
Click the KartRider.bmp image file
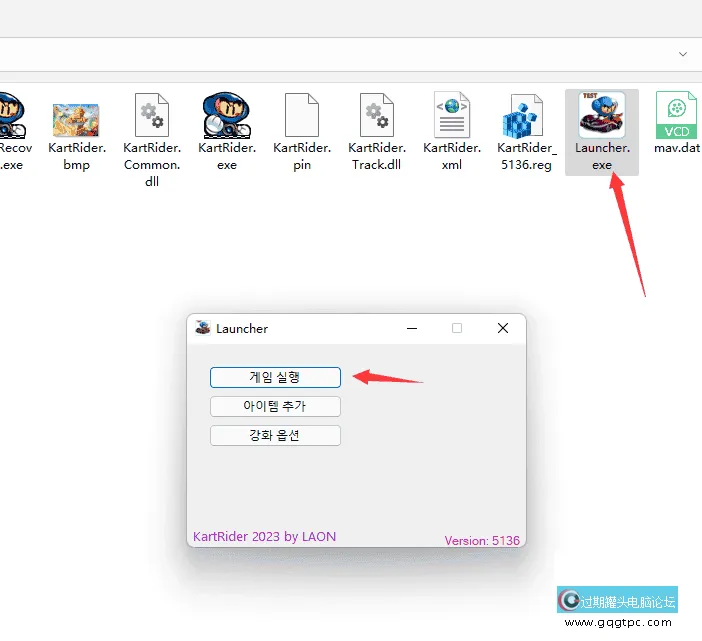(x=76, y=116)
